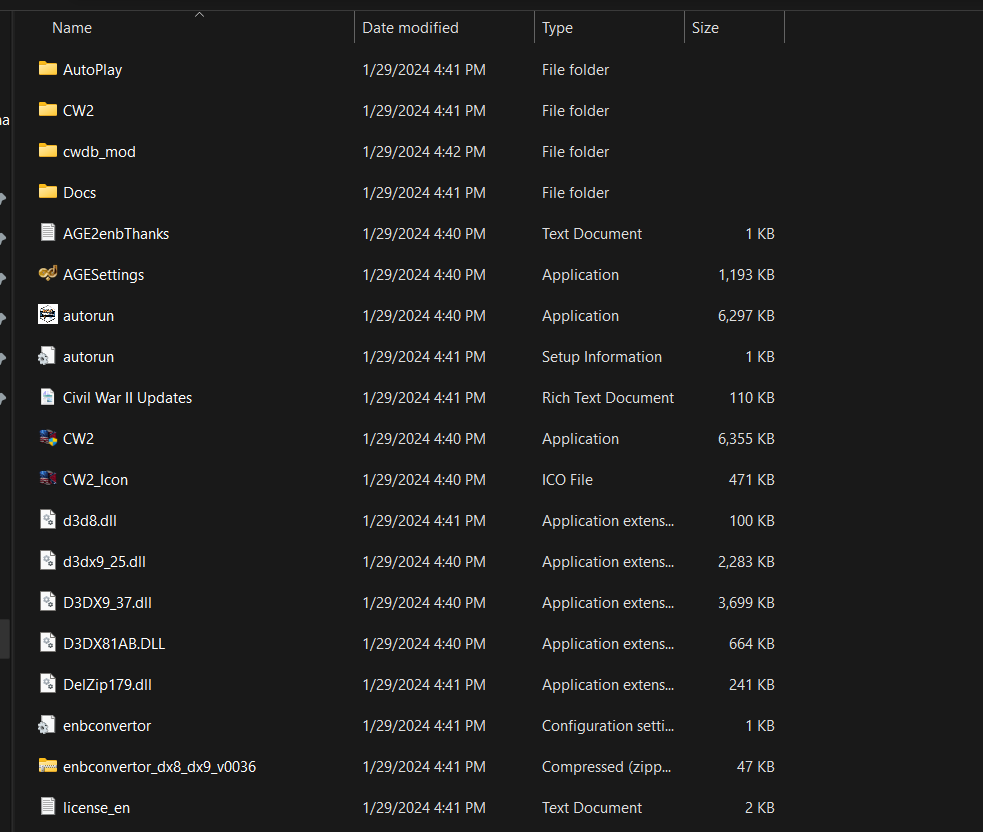Select the cwdb_mod folder icon
The height and width of the screenshot is (832, 983).
click(48, 150)
